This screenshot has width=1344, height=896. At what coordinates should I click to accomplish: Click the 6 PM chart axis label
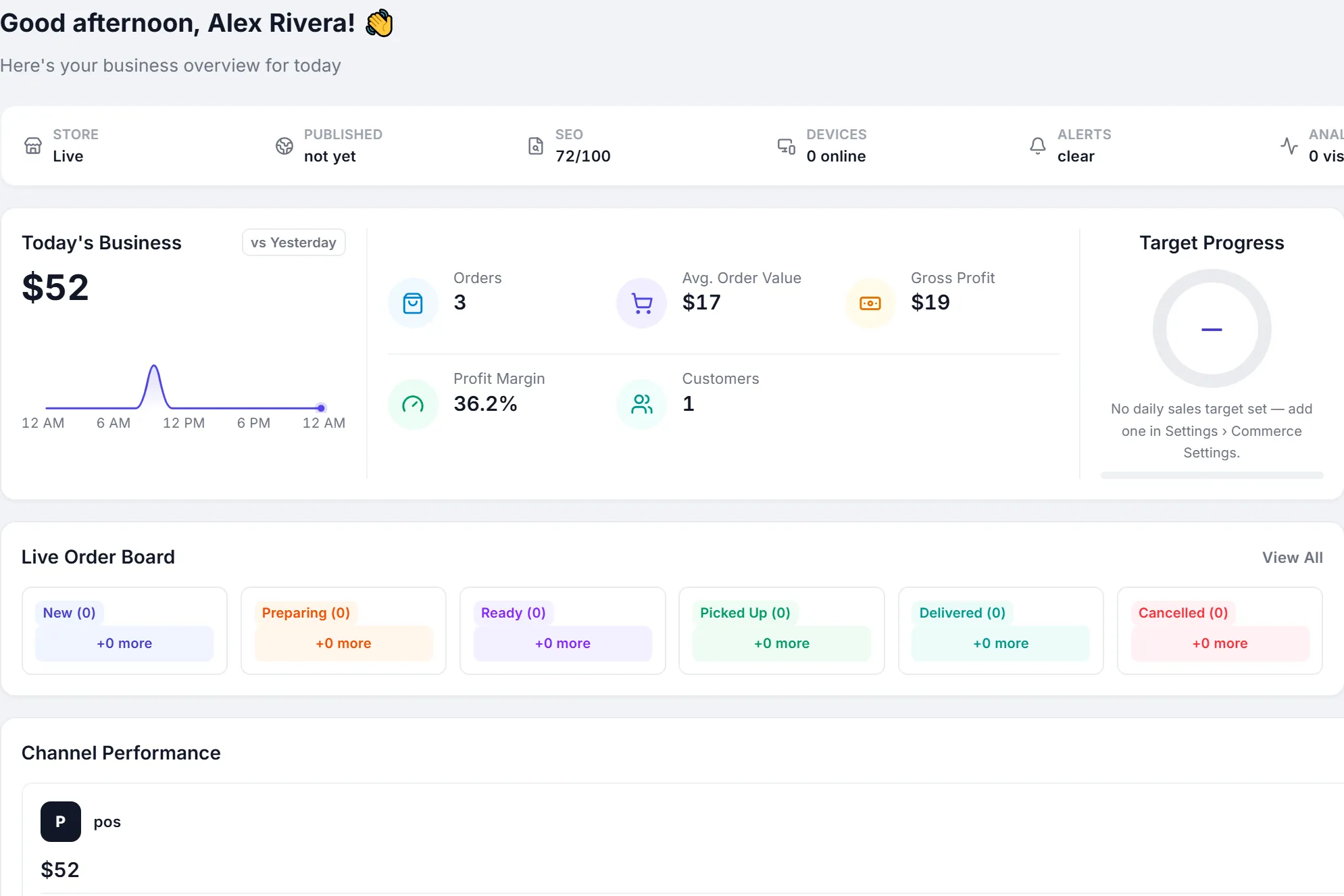253,423
